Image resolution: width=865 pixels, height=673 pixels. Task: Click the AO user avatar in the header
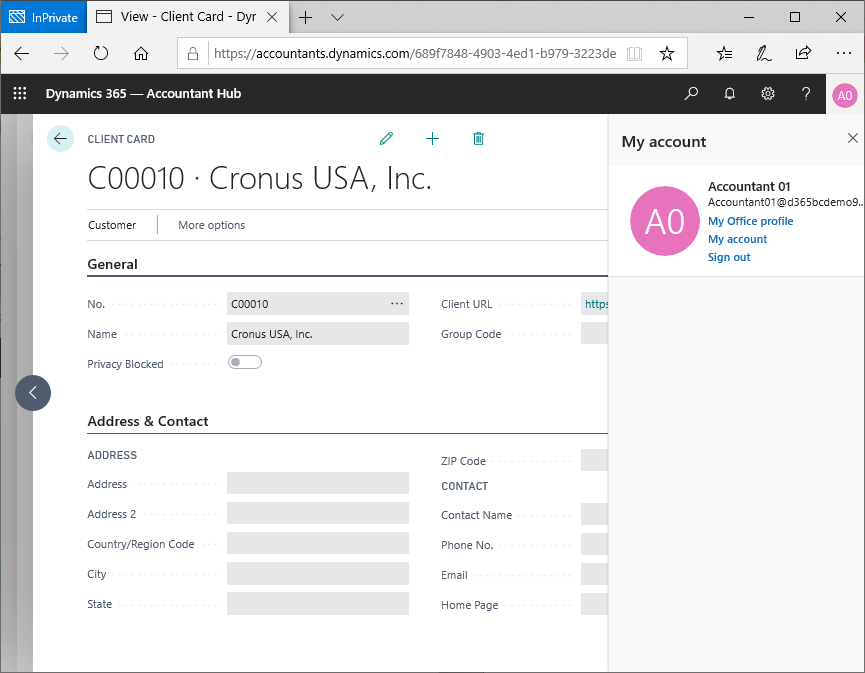845,95
